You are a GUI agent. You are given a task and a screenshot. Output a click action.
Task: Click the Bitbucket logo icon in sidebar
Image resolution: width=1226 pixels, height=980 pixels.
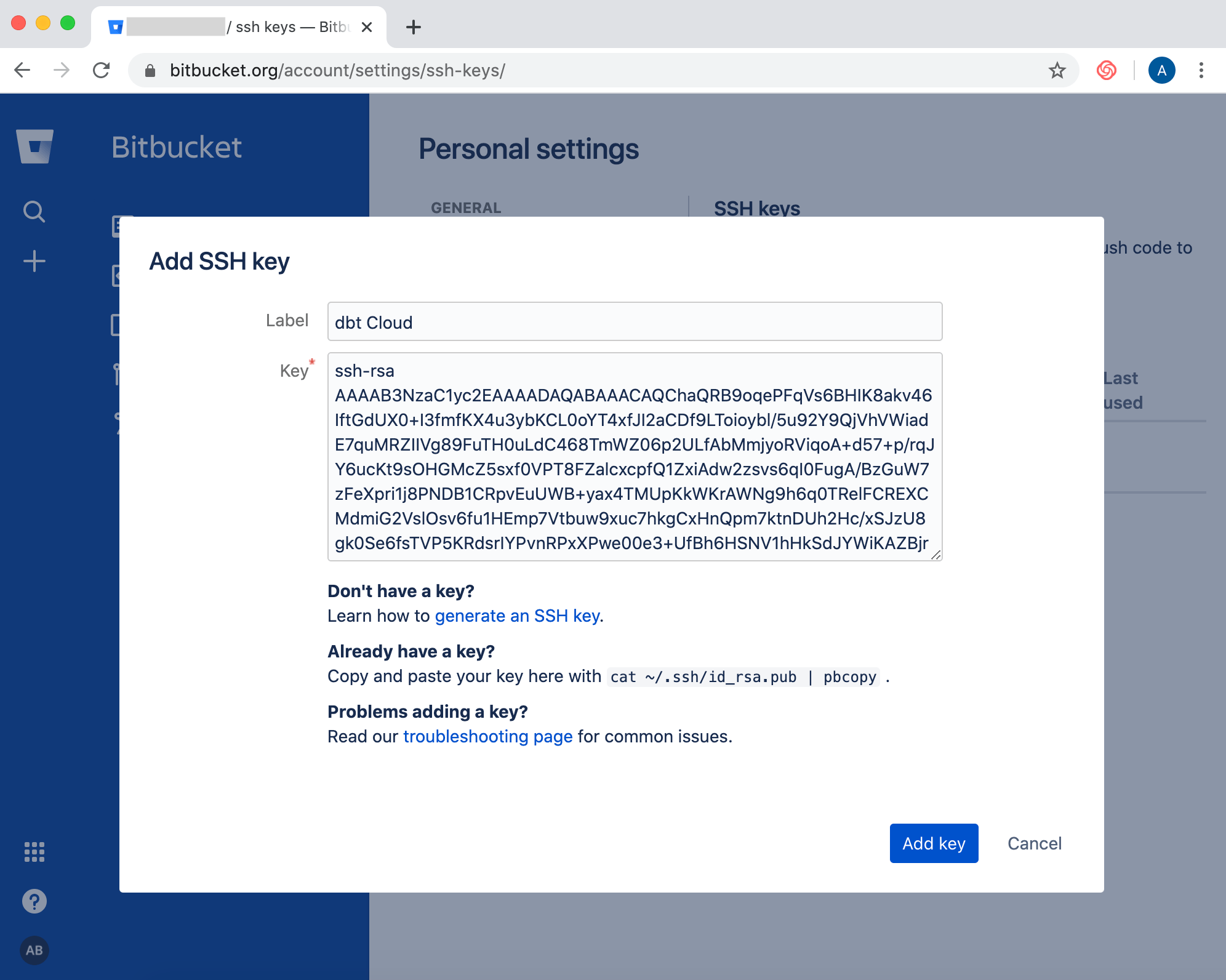tap(35, 147)
